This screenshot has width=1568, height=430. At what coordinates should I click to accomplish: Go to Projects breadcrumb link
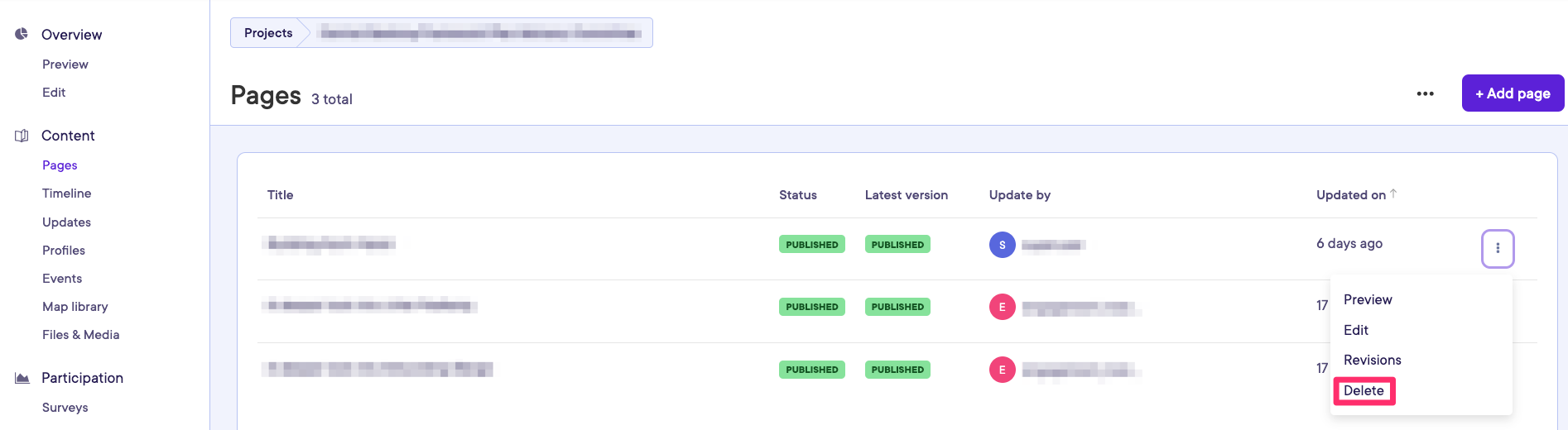pyautogui.click(x=268, y=33)
